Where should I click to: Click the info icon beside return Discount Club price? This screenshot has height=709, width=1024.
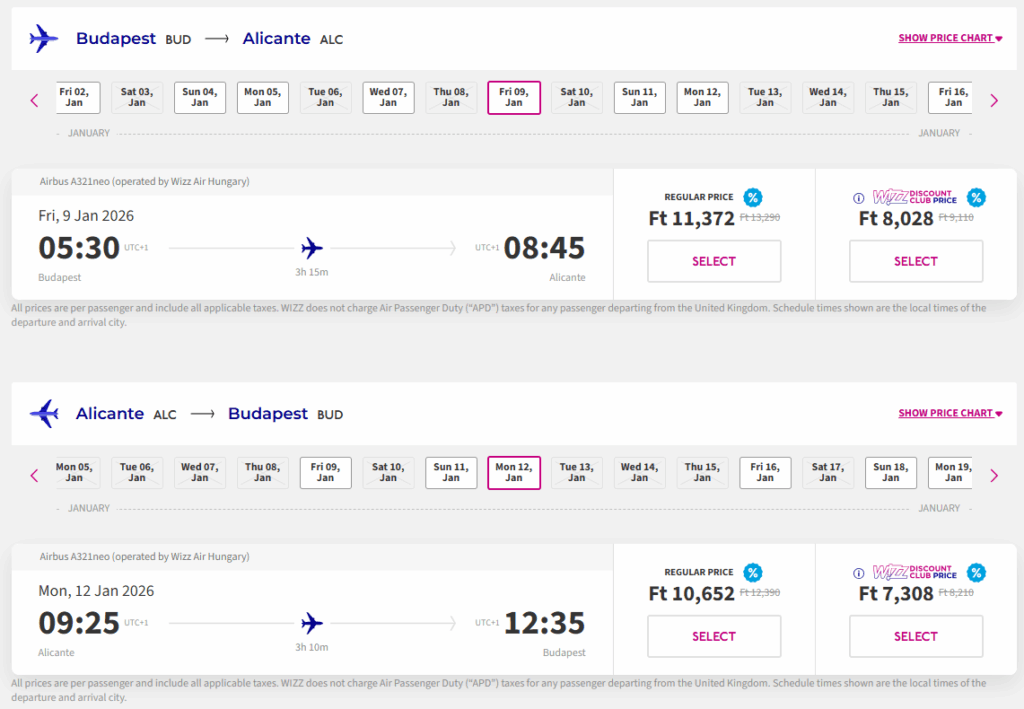pyautogui.click(x=858, y=573)
